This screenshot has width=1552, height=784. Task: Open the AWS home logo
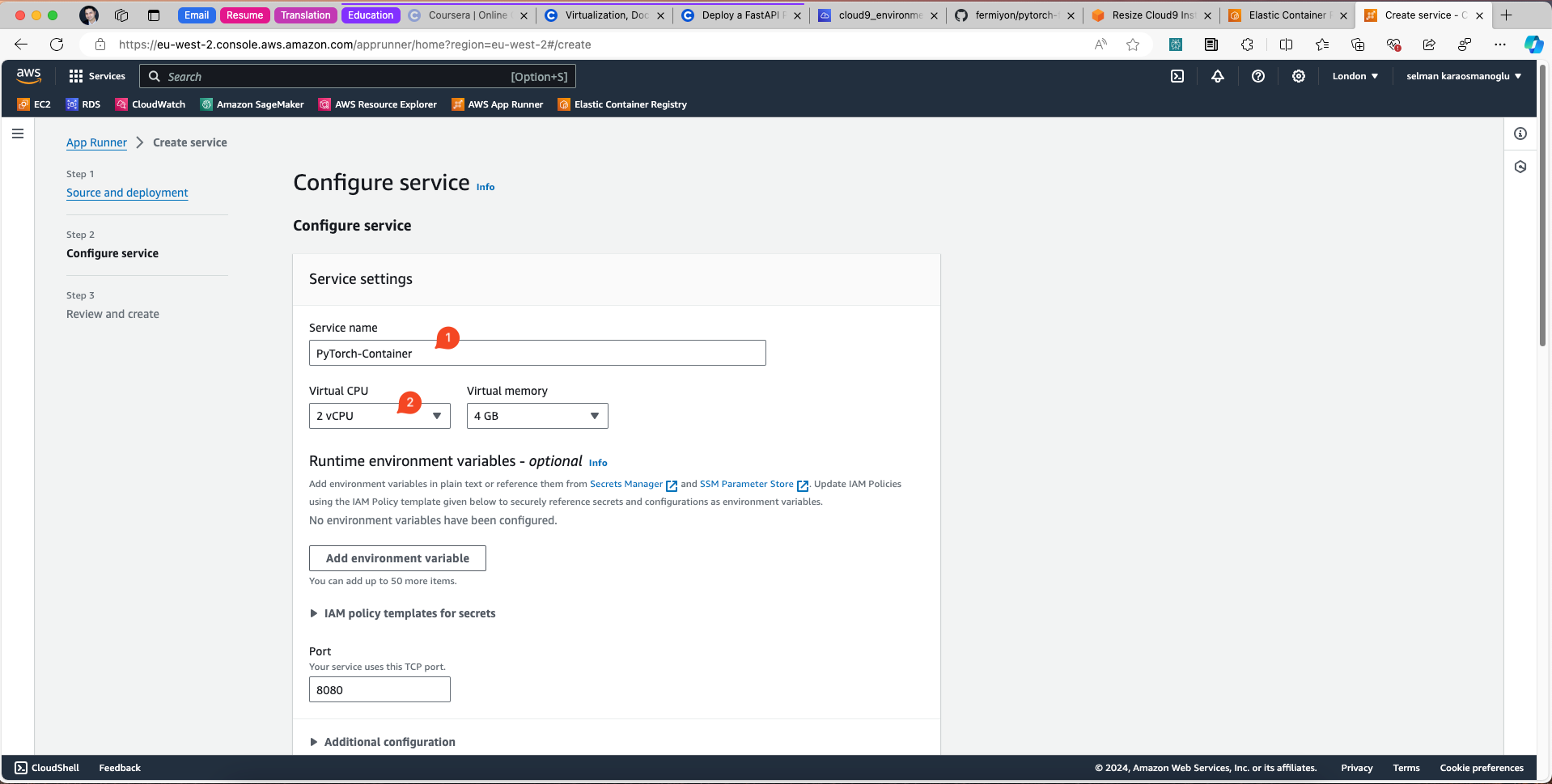[x=28, y=75]
